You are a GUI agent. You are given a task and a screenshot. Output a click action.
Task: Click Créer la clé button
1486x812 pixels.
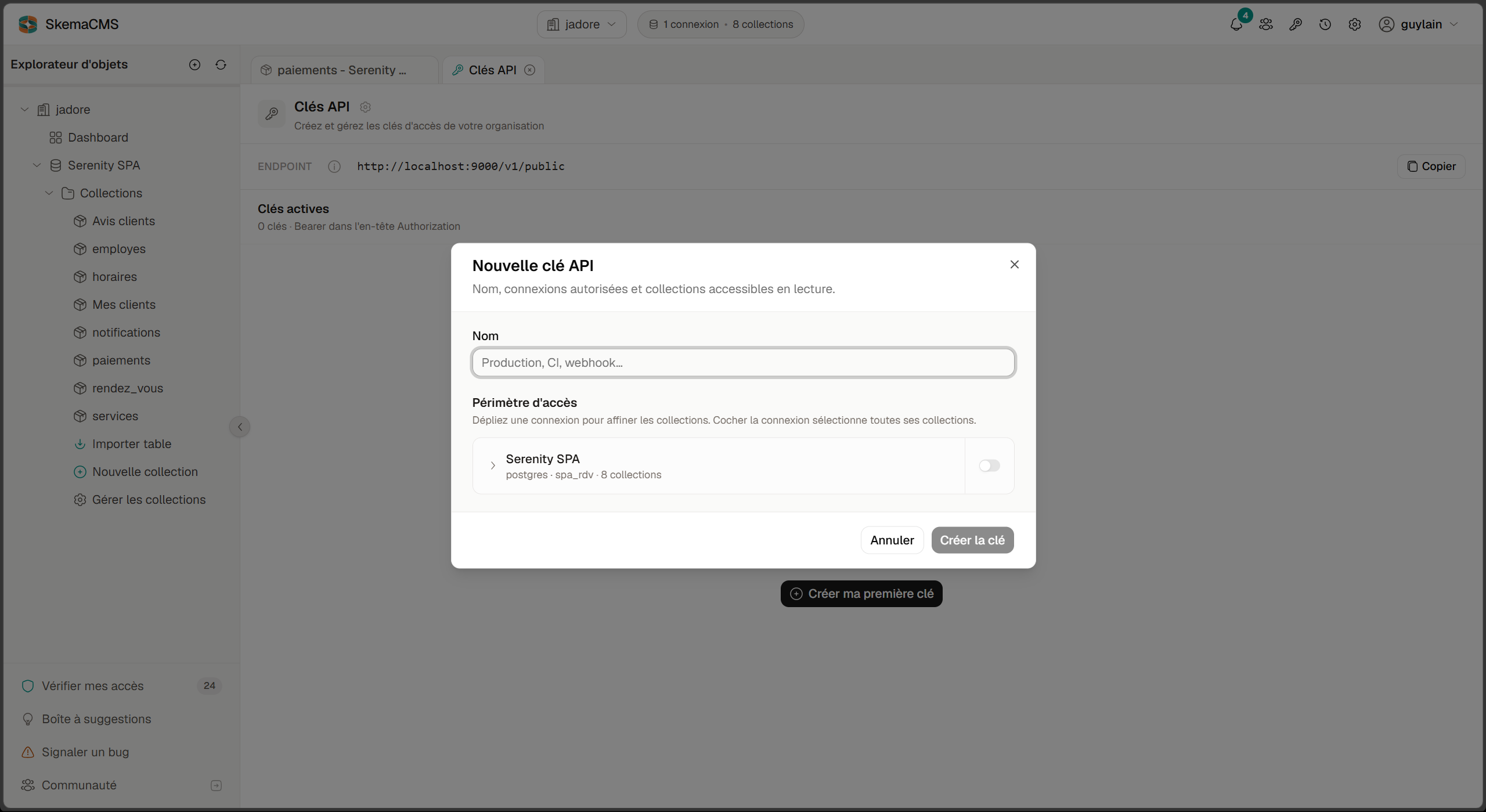(972, 540)
